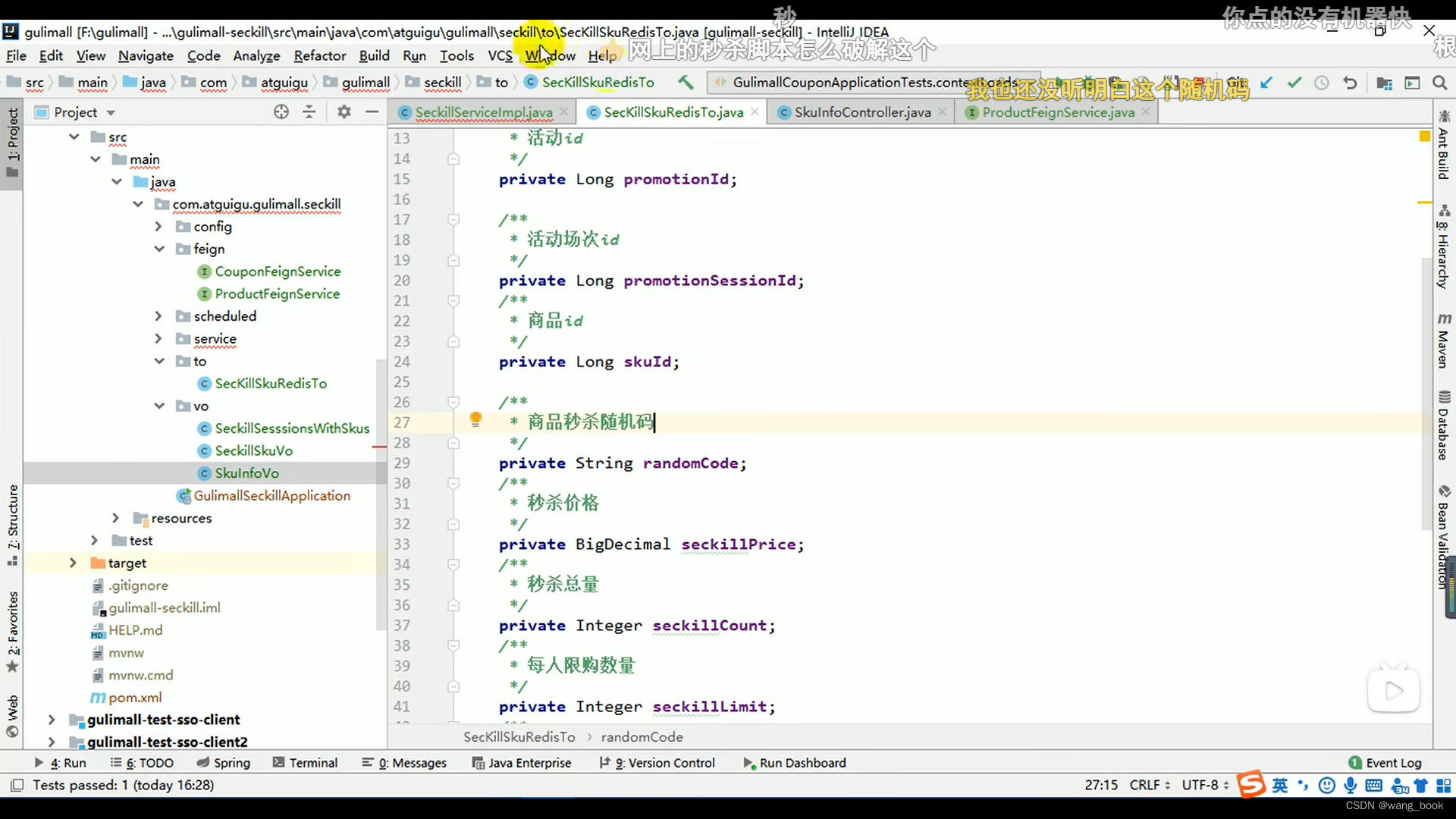Click the tool windows quick-access icon in status bar
The height and width of the screenshot is (819, 1456).
pos(17,785)
